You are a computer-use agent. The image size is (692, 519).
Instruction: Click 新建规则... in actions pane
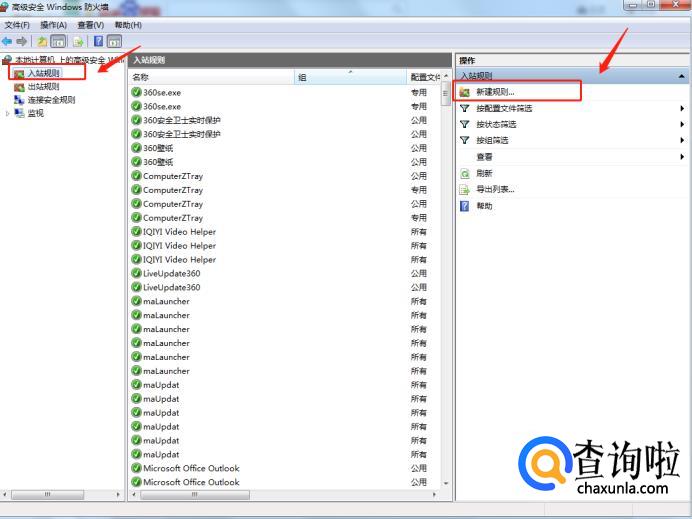(x=495, y=92)
